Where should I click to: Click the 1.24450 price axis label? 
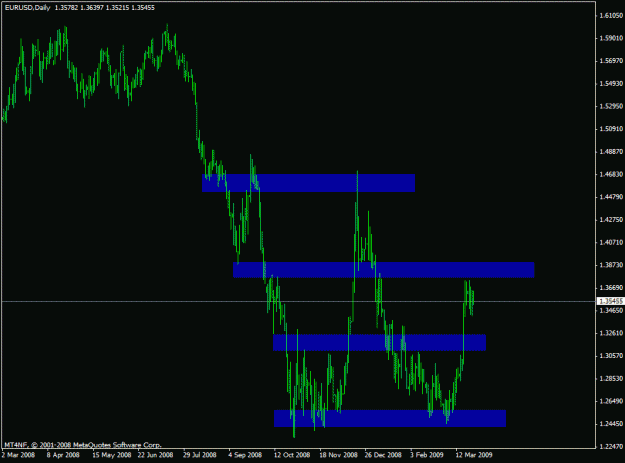click(611, 424)
